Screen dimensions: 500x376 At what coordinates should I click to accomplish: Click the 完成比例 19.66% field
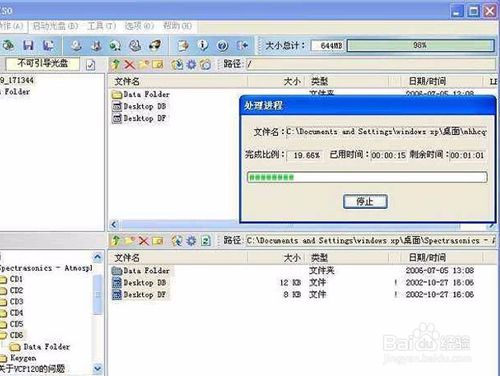point(304,155)
